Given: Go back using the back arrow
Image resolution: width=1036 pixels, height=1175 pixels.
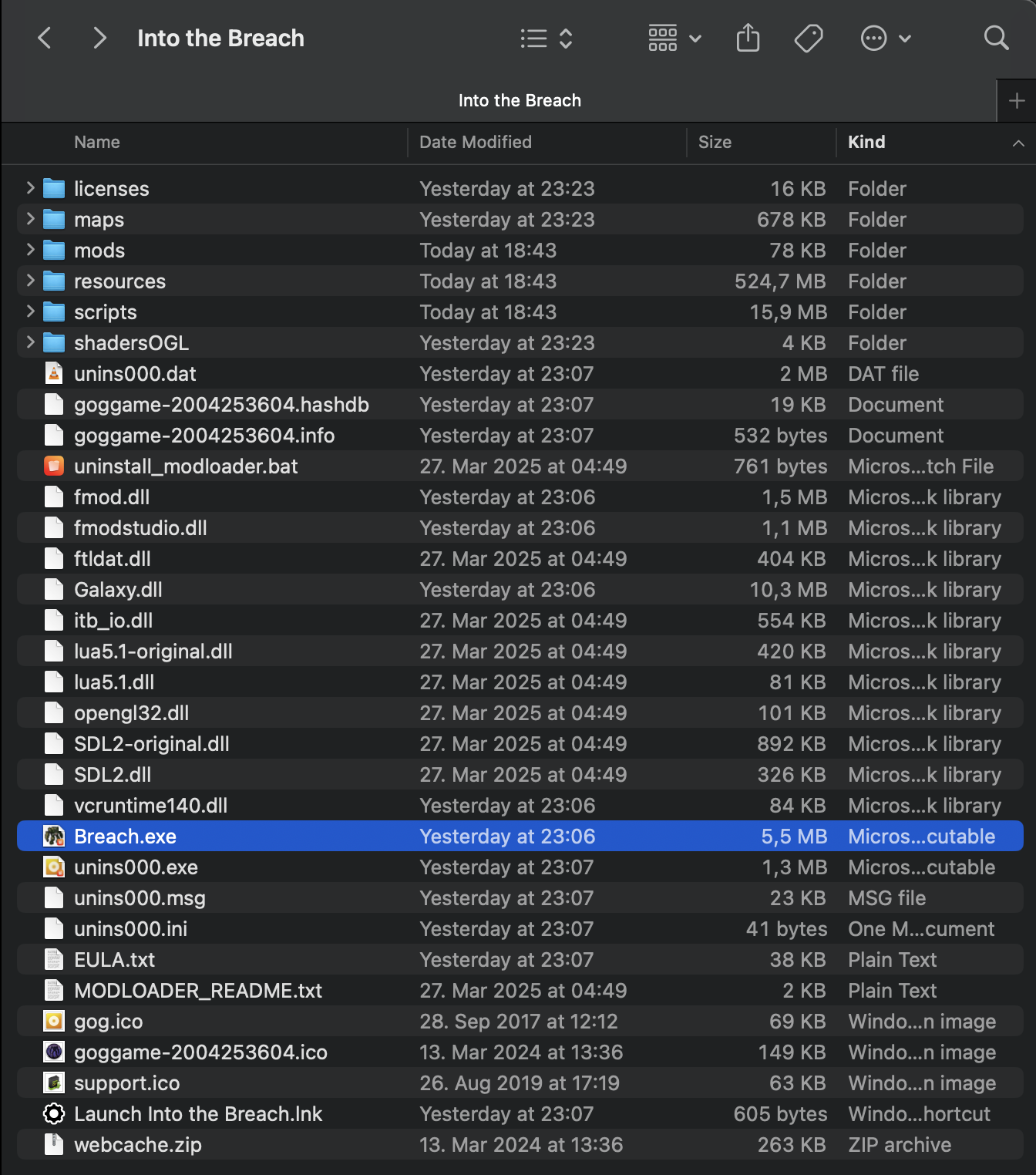Looking at the screenshot, I should coord(45,38).
